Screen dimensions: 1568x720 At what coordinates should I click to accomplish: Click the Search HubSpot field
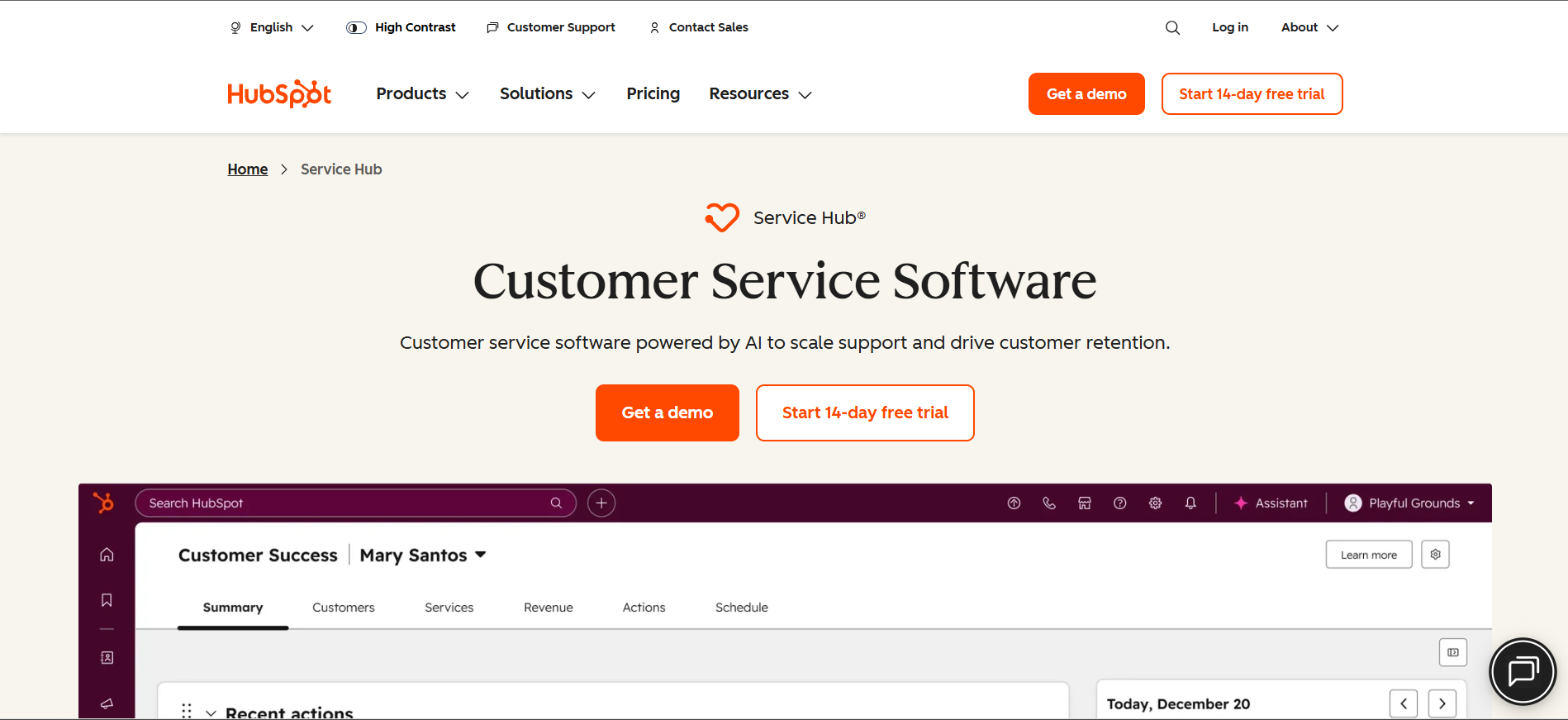[355, 503]
